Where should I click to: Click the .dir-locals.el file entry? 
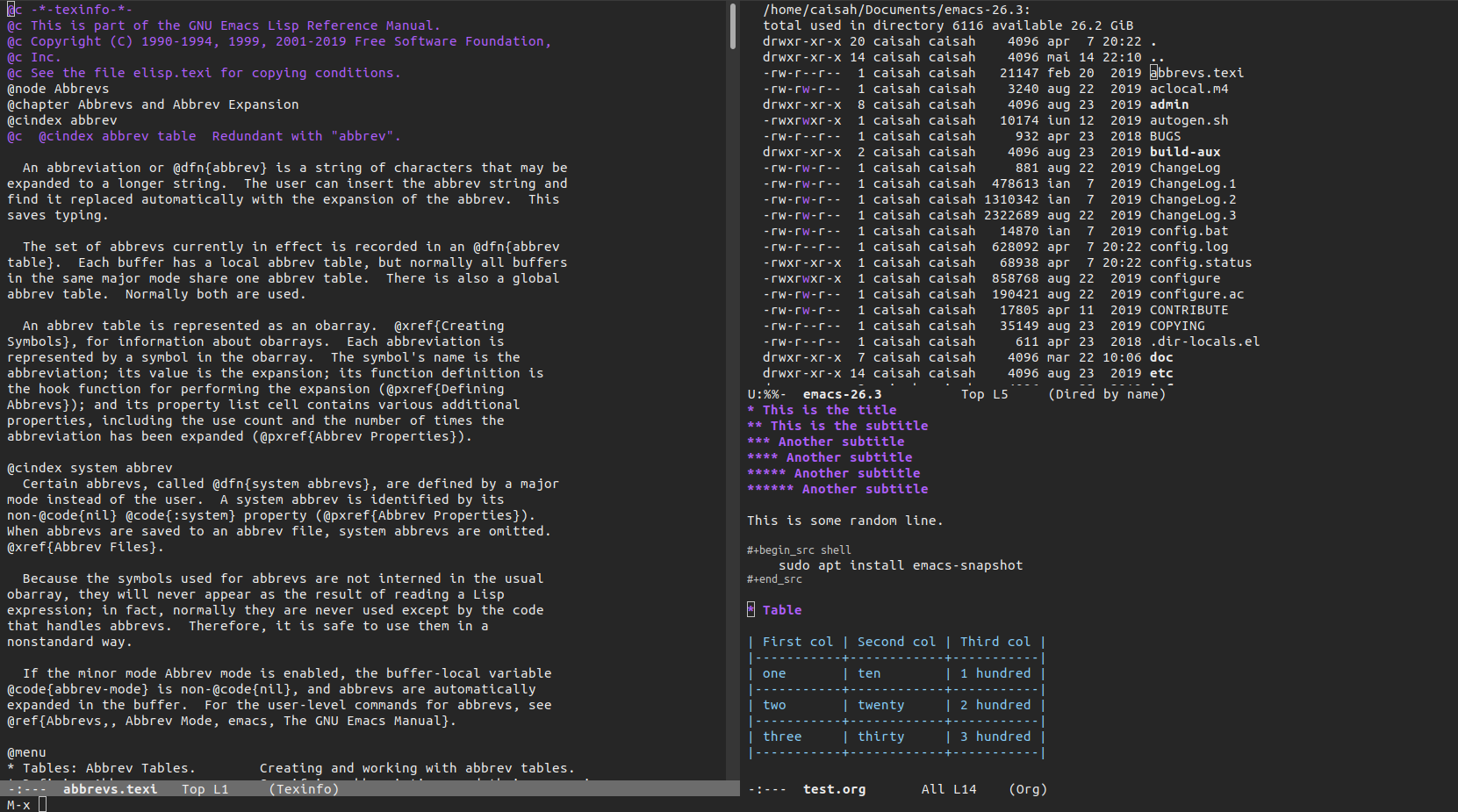[x=1204, y=341]
